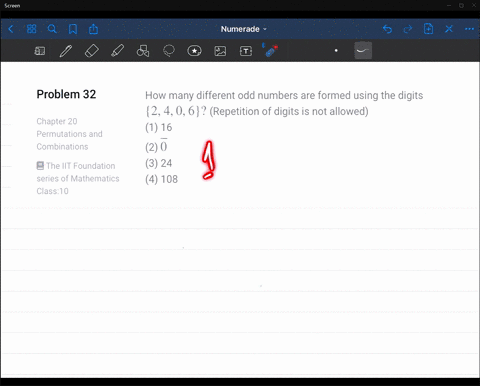This screenshot has height=386, width=480.
Task: Select the laser stroke style button
Action: click(363, 51)
